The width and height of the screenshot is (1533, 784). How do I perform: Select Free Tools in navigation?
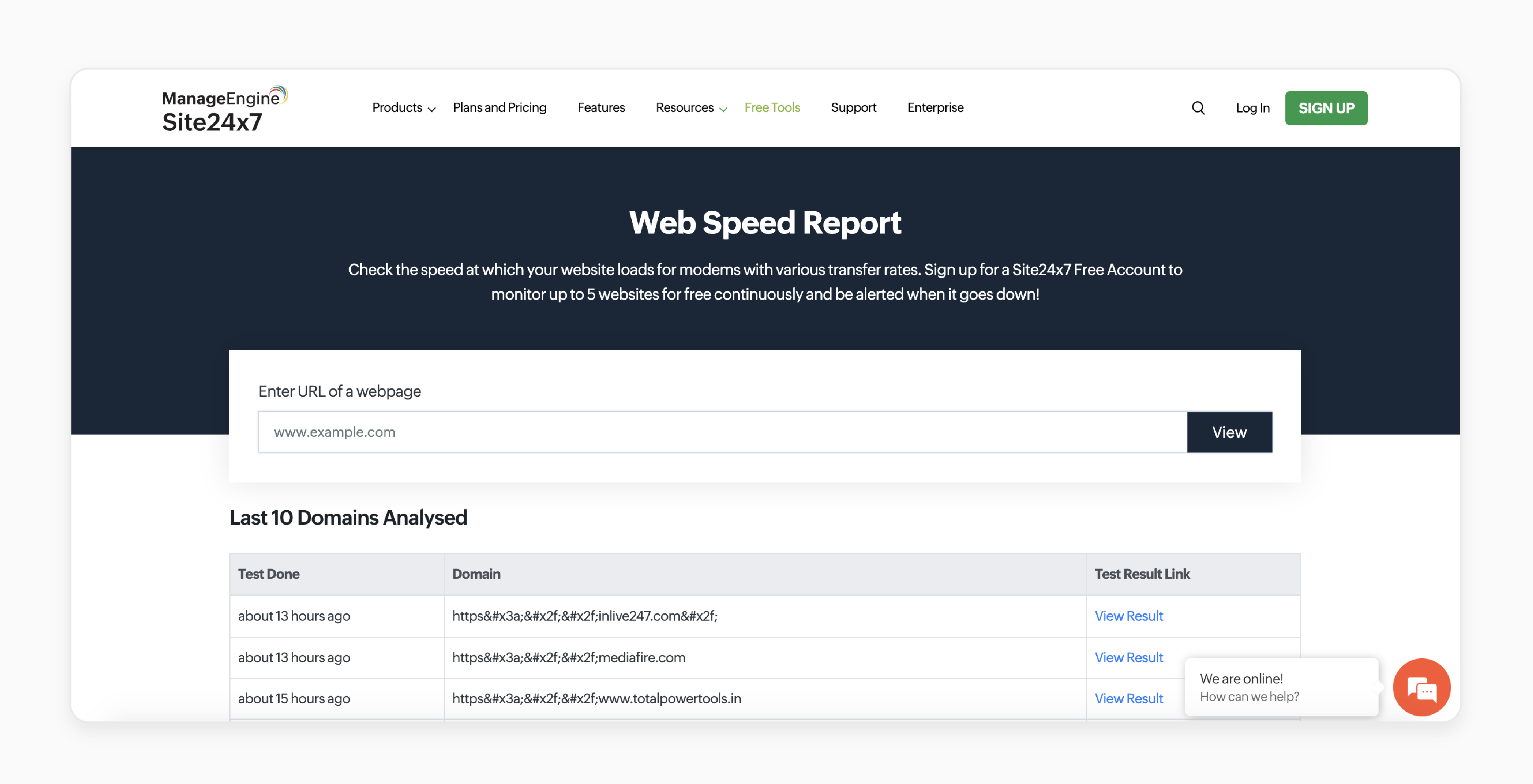(772, 108)
